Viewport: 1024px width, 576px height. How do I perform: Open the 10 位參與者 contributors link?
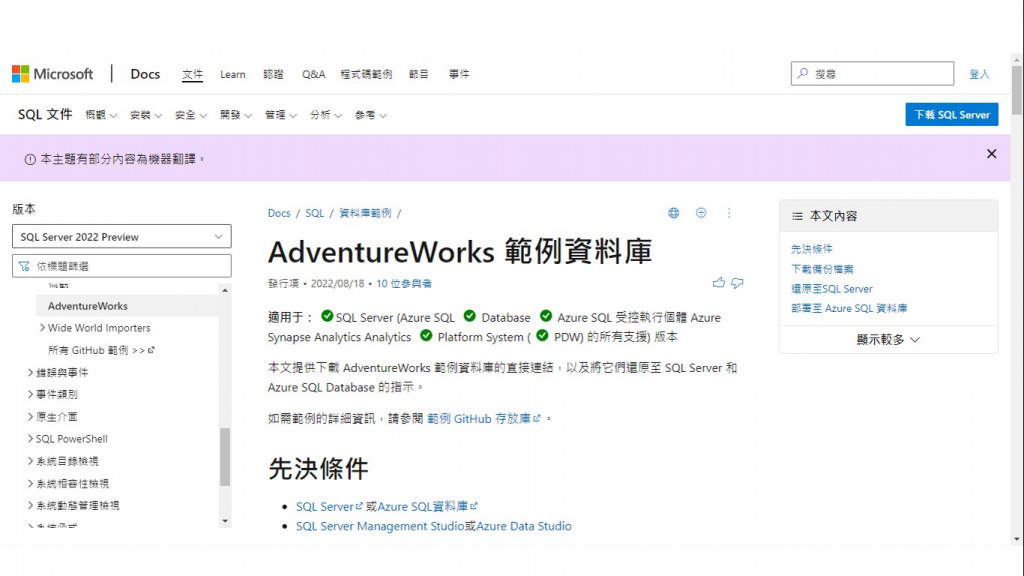[x=404, y=283]
